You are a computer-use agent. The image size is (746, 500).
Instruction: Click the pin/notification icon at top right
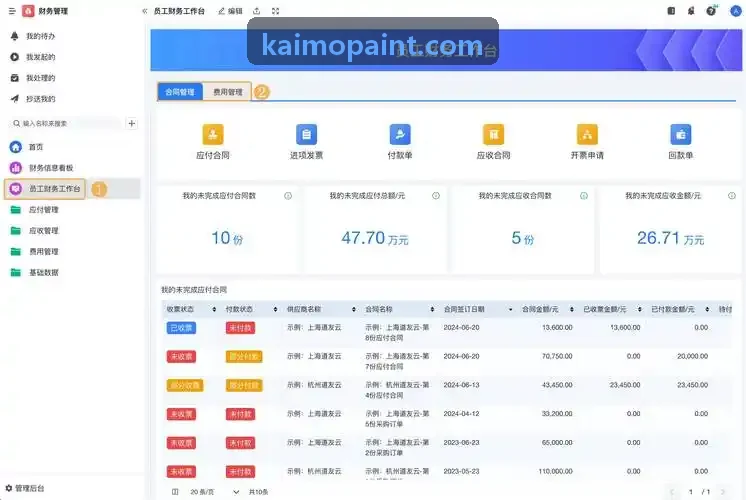(691, 10)
